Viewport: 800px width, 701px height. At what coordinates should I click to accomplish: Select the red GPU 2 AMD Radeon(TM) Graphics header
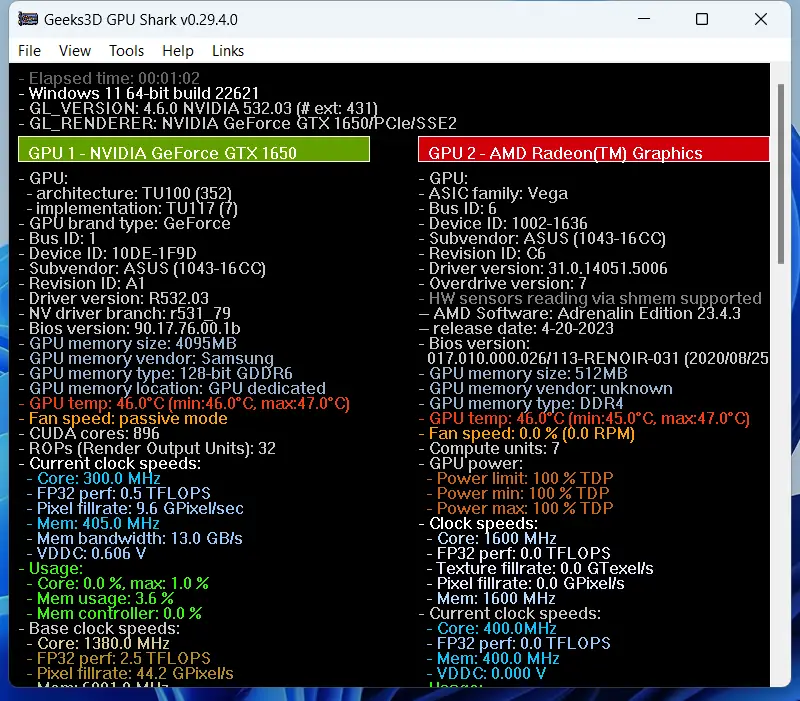594,149
